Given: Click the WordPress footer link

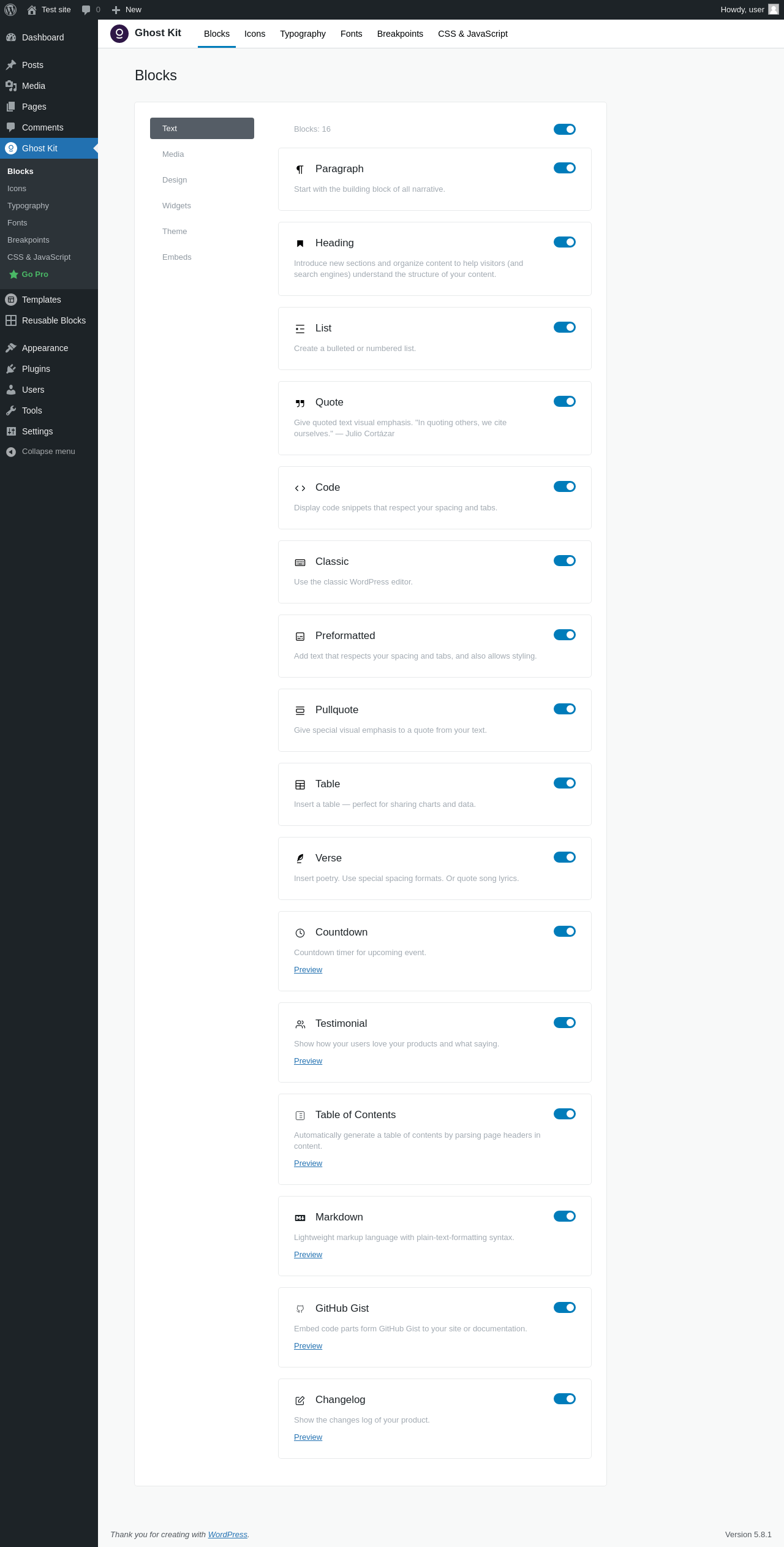Looking at the screenshot, I should pyautogui.click(x=228, y=1535).
